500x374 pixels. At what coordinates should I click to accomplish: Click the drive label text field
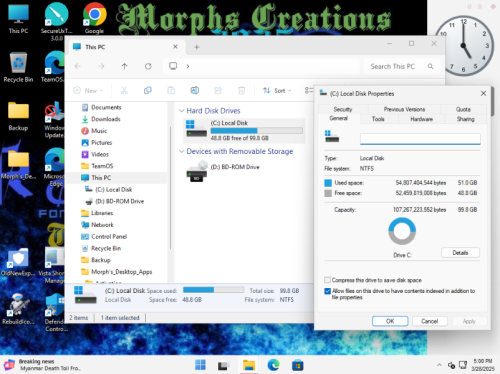tap(420, 138)
